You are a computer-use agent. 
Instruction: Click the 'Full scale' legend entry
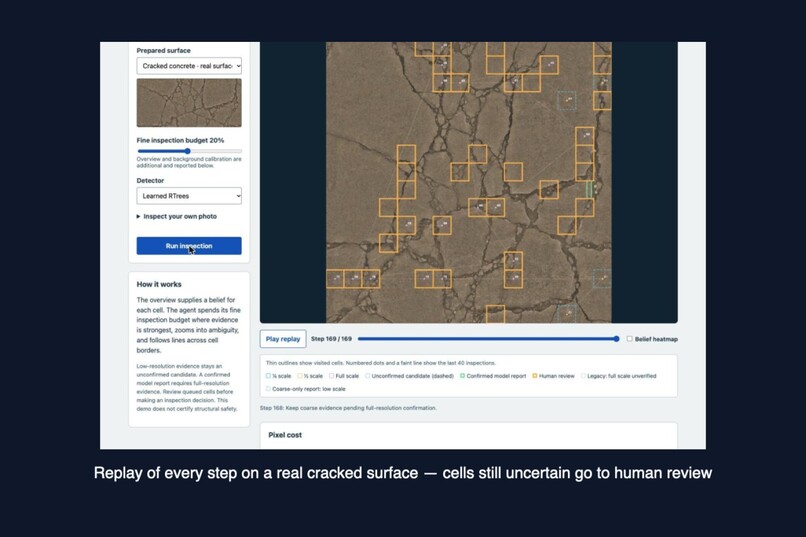344,376
